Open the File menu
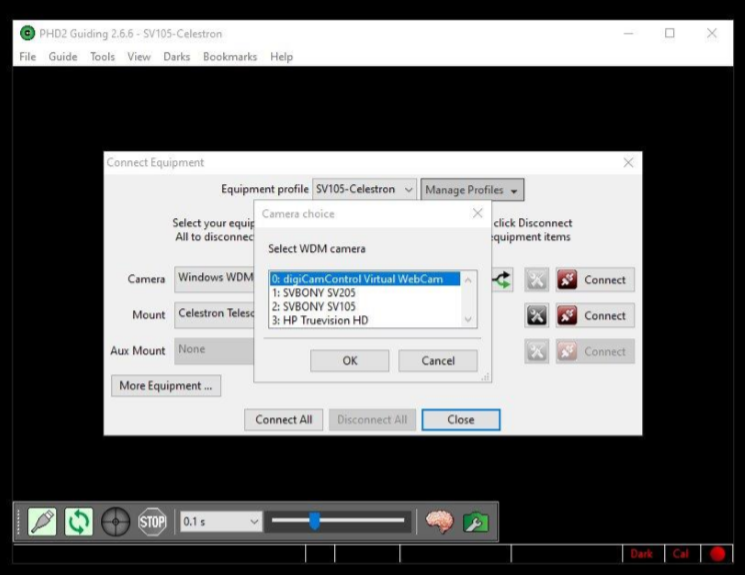The image size is (745, 575). click(28, 57)
